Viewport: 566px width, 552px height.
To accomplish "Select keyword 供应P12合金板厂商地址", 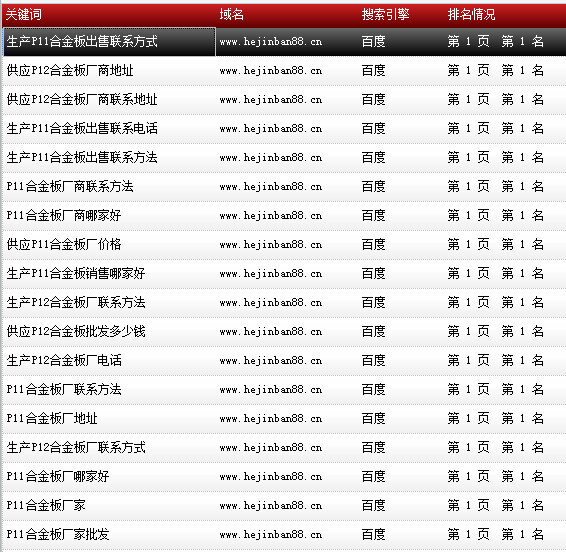I will click(x=70, y=70).
